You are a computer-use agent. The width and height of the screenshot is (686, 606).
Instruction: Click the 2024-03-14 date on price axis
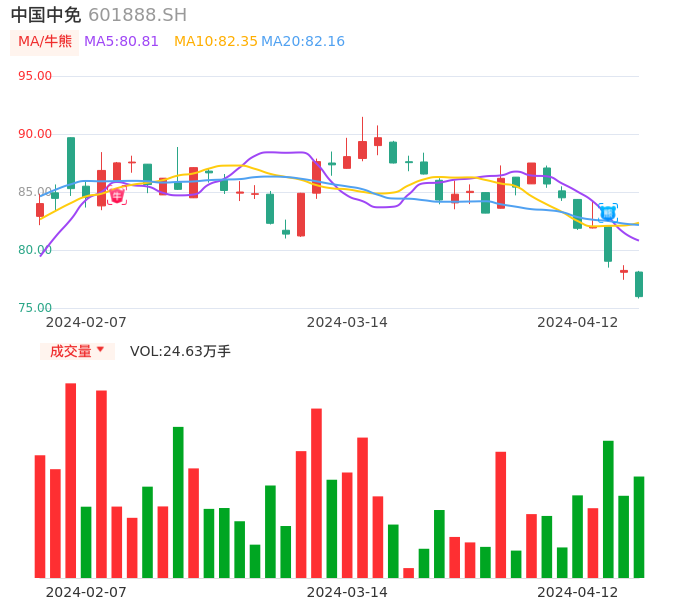tap(347, 322)
